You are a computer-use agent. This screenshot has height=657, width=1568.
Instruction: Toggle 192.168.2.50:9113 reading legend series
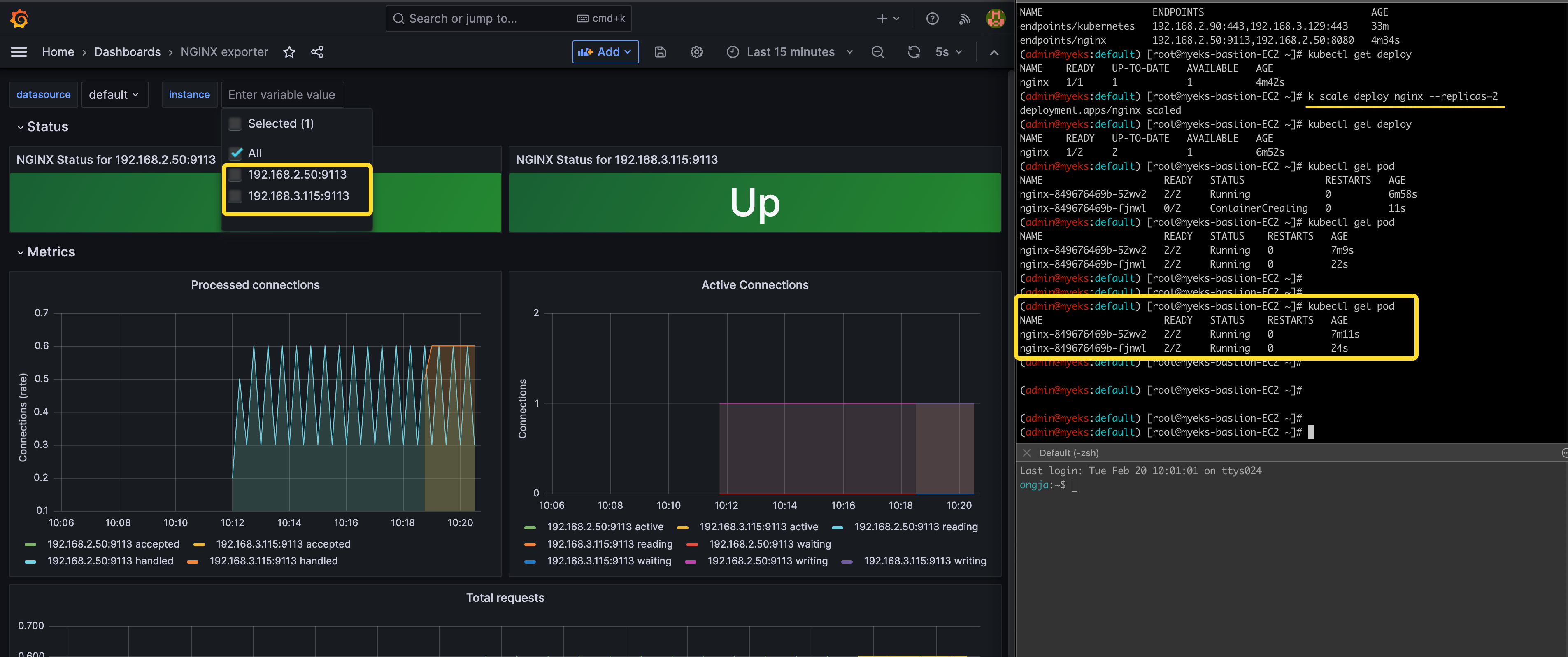pyautogui.click(x=916, y=527)
